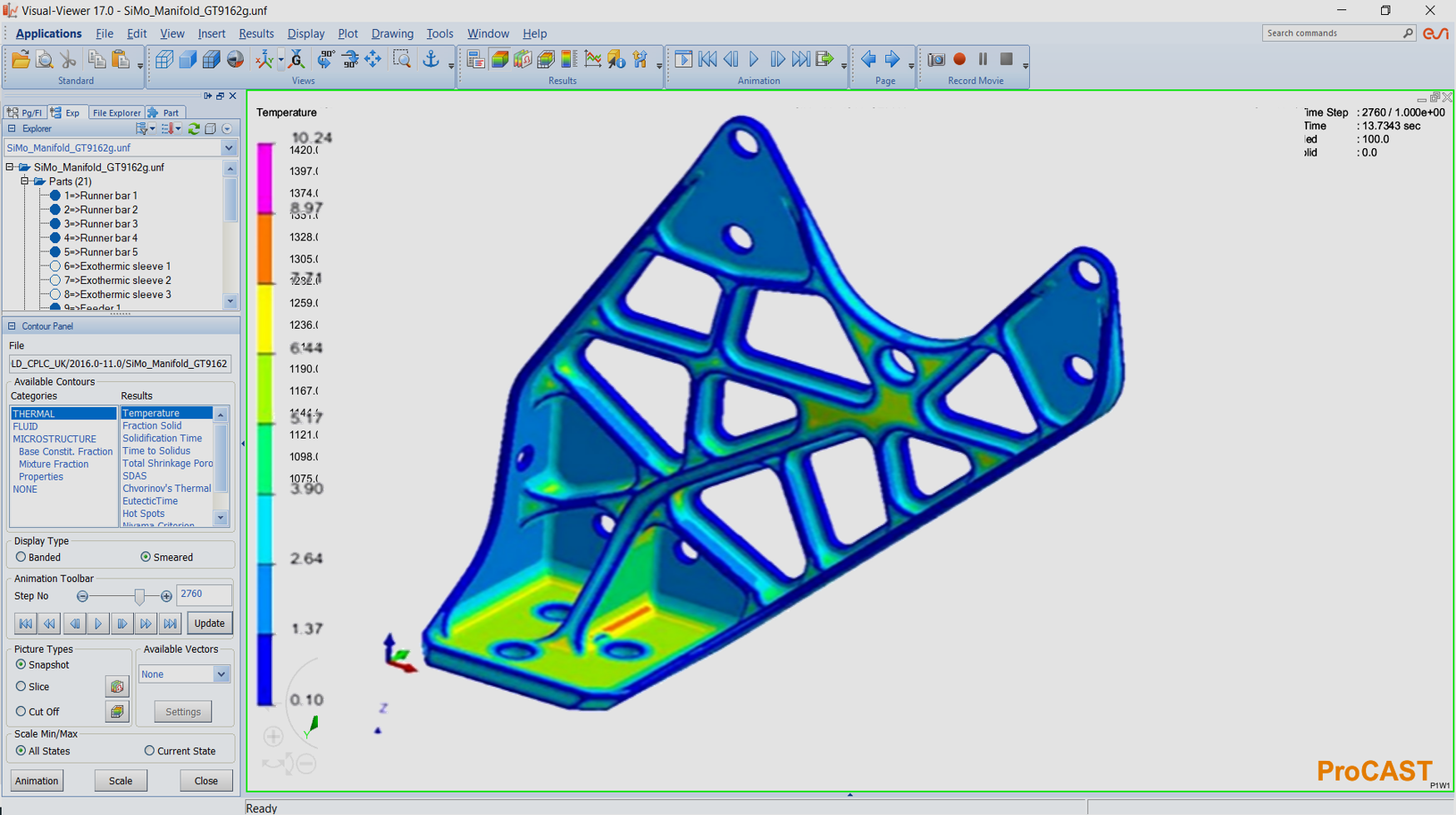Click the Step No slider handle
1456x815 pixels.
point(140,596)
